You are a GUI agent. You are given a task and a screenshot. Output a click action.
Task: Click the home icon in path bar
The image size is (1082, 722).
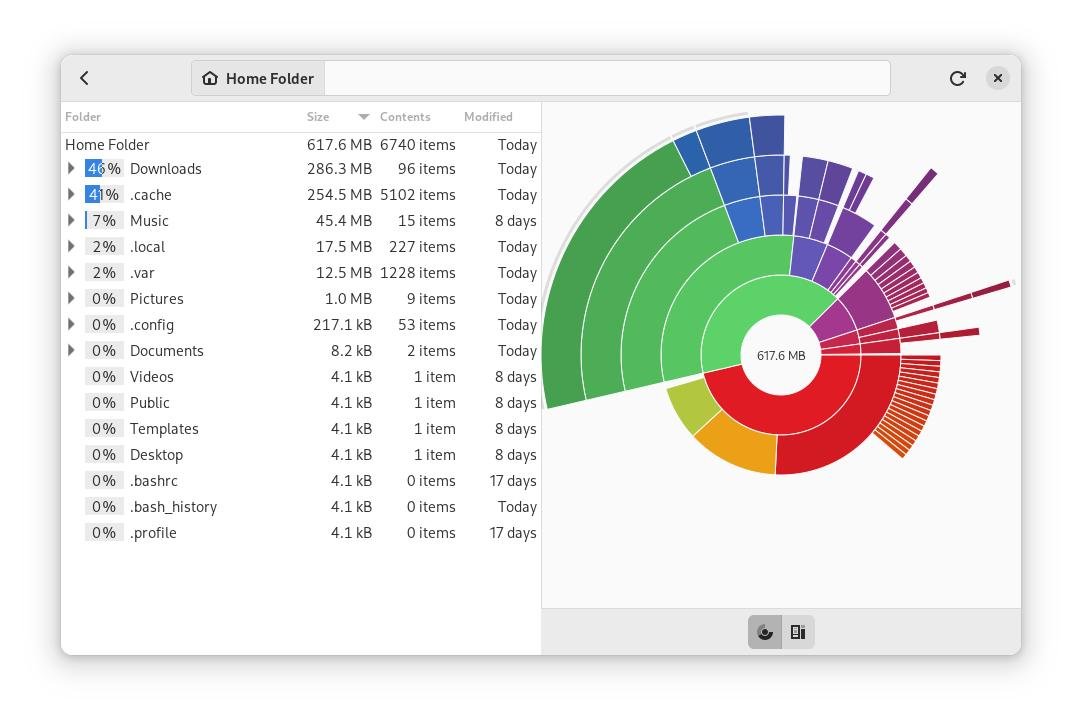[210, 78]
